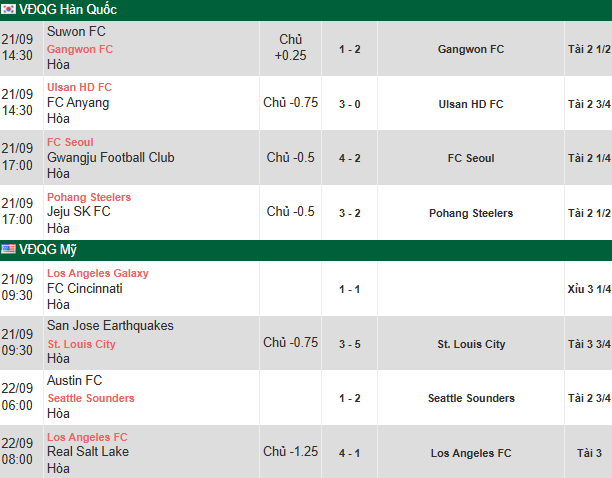The width and height of the screenshot is (612, 478).
Task: Select St. Louis City predicted winner
Action: (x=471, y=344)
